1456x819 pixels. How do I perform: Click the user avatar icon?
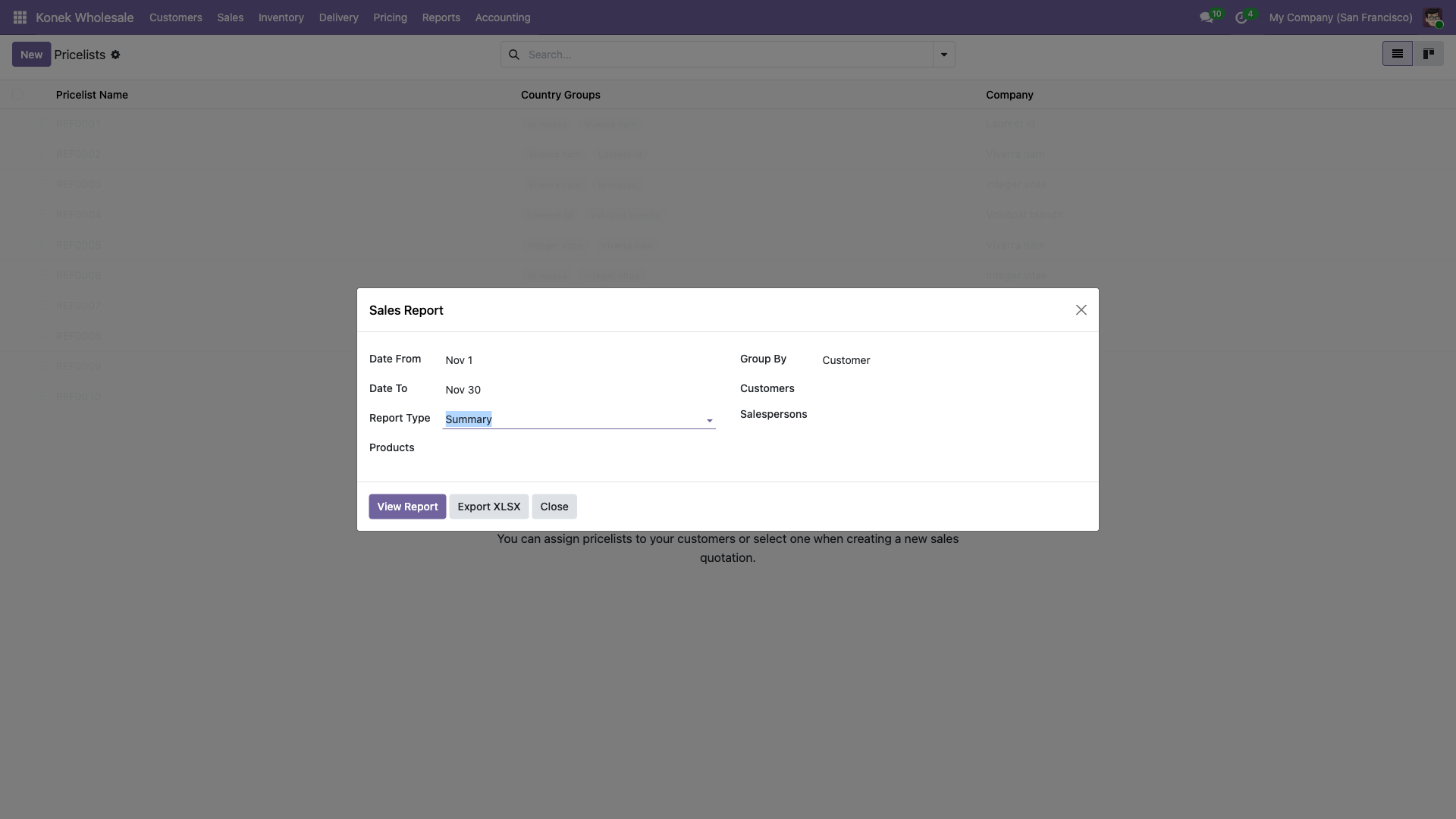(x=1432, y=17)
